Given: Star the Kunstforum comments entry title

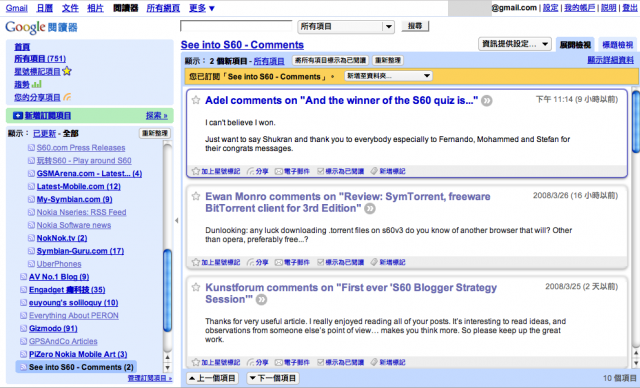Looking at the screenshot, I should [196, 287].
